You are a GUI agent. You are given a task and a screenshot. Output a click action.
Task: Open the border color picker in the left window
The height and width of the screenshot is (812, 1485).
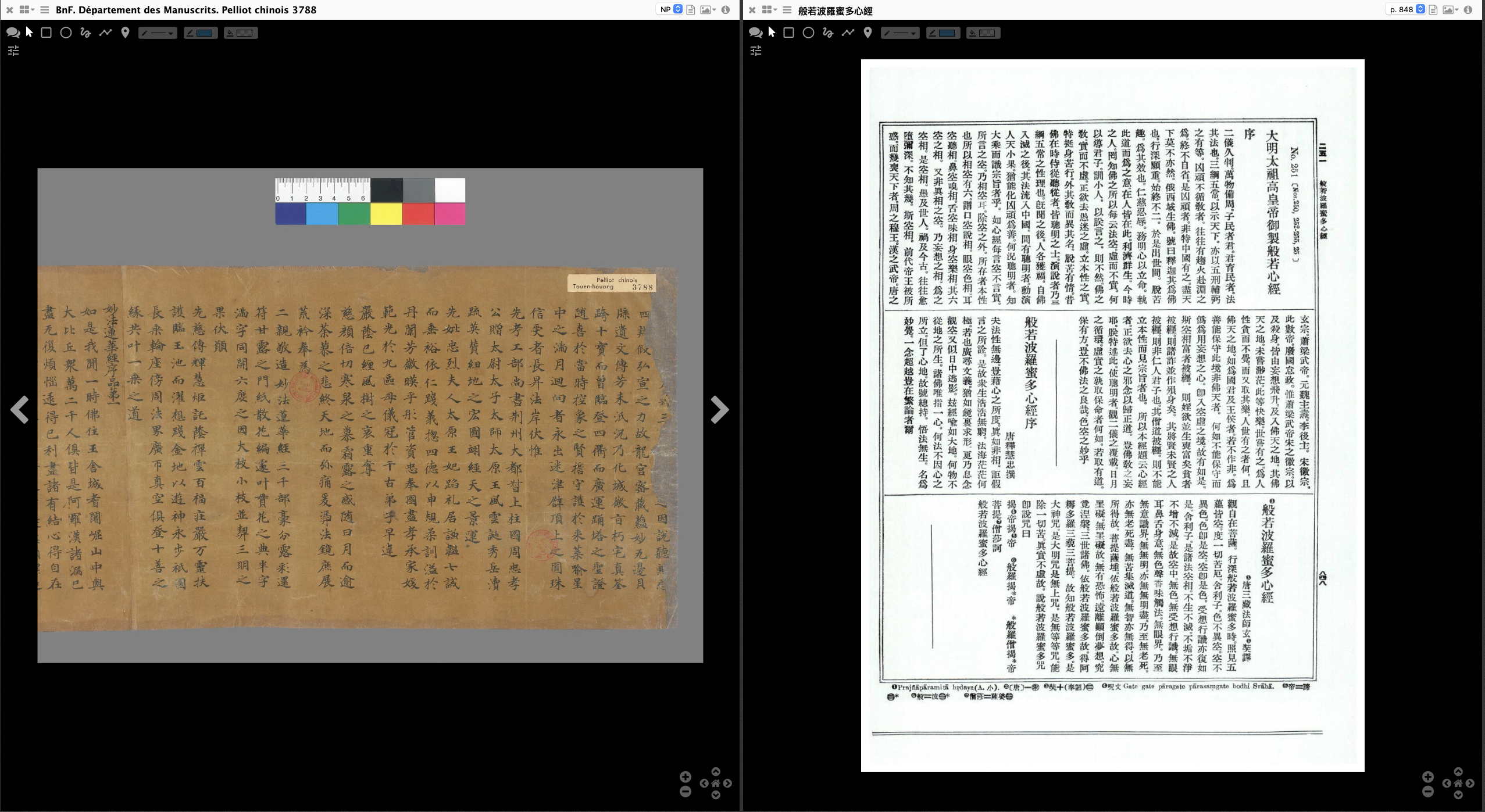point(201,33)
